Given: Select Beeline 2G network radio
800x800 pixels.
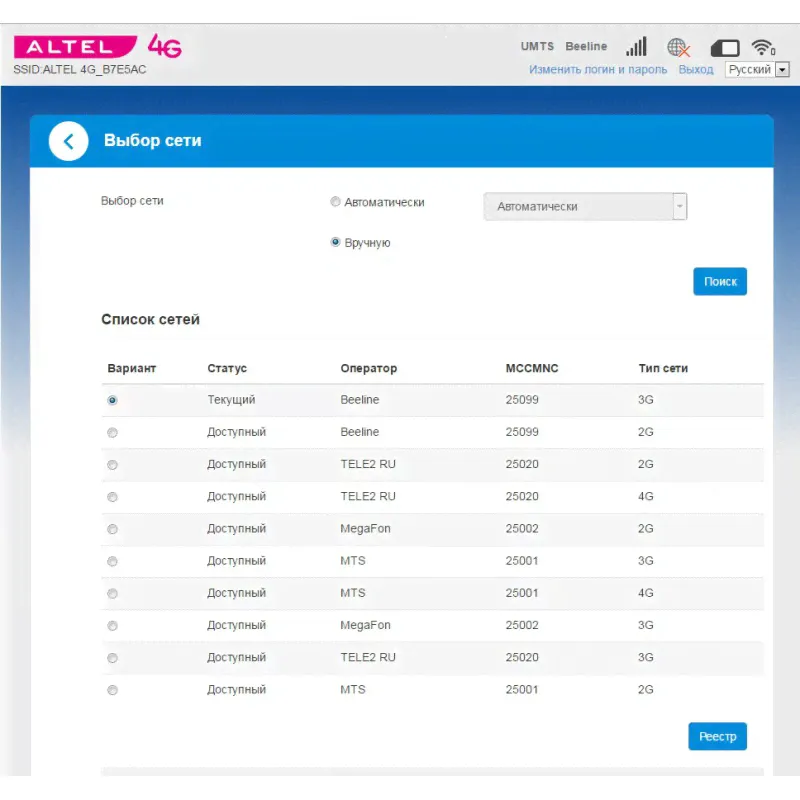Looking at the screenshot, I should 112,433.
